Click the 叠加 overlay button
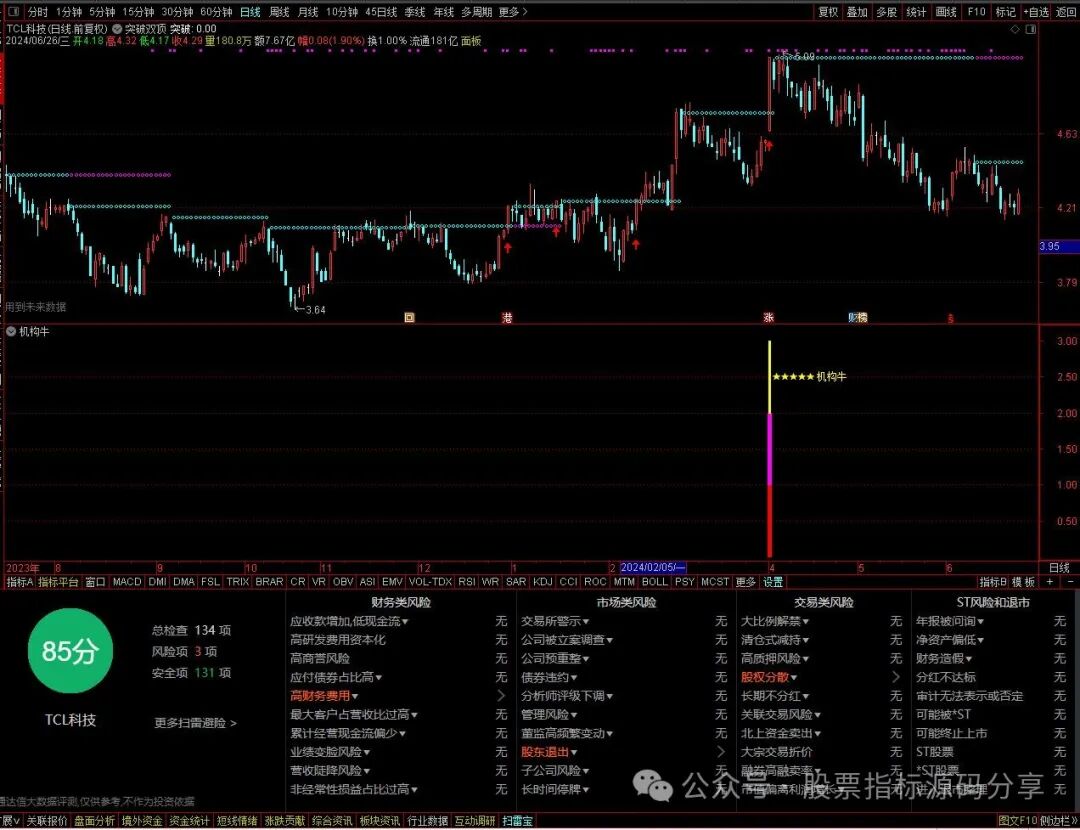This screenshot has height=830, width=1080. tap(857, 12)
